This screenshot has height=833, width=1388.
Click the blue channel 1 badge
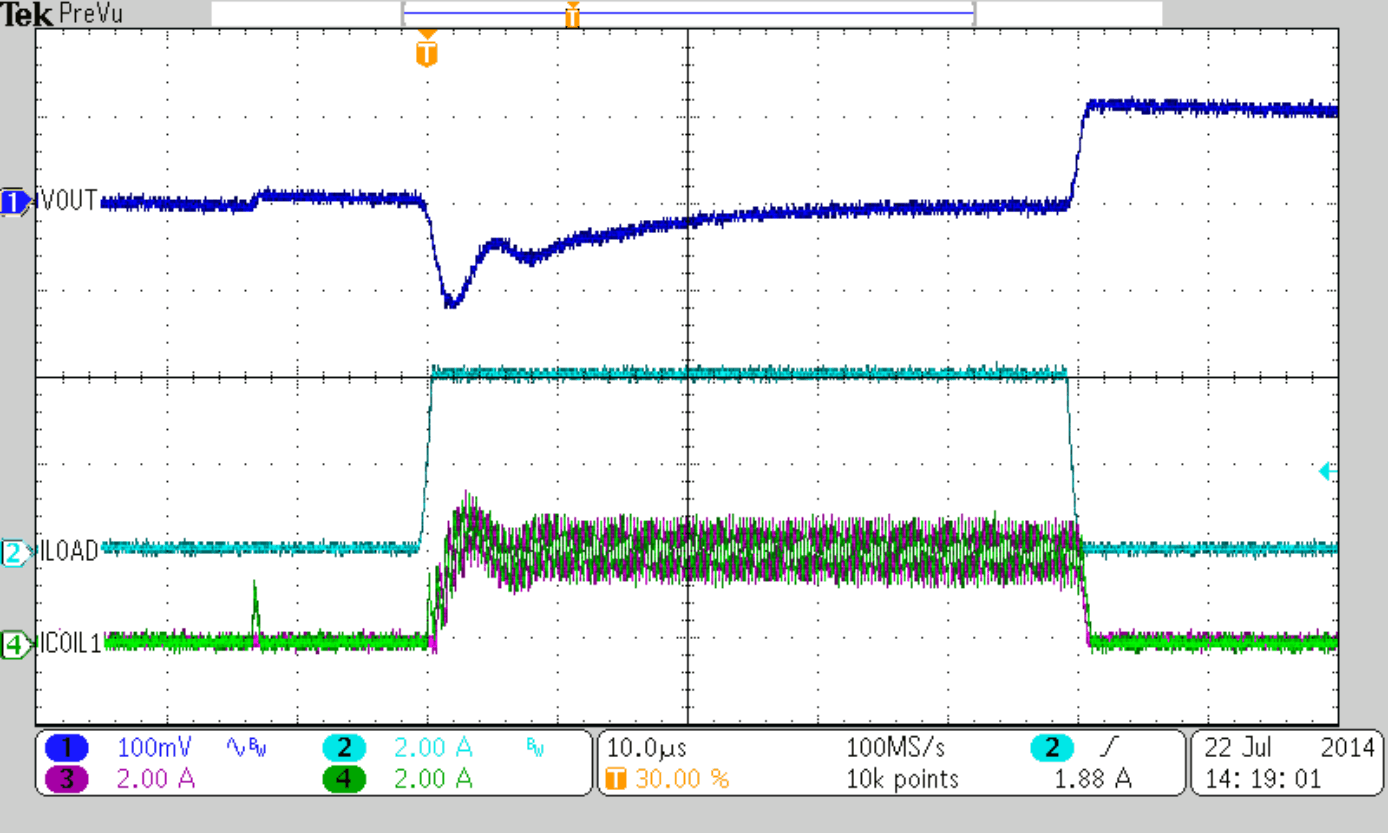point(66,747)
